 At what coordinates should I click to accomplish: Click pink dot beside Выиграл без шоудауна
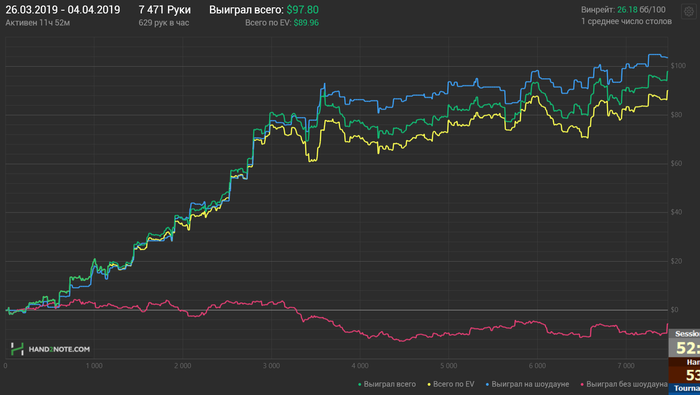[582, 384]
